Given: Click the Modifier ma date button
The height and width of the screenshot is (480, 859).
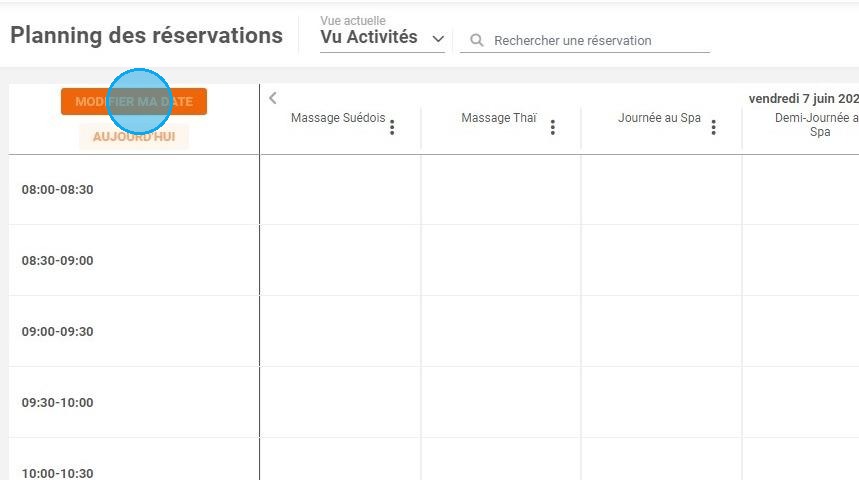Looking at the screenshot, I should pos(134,101).
